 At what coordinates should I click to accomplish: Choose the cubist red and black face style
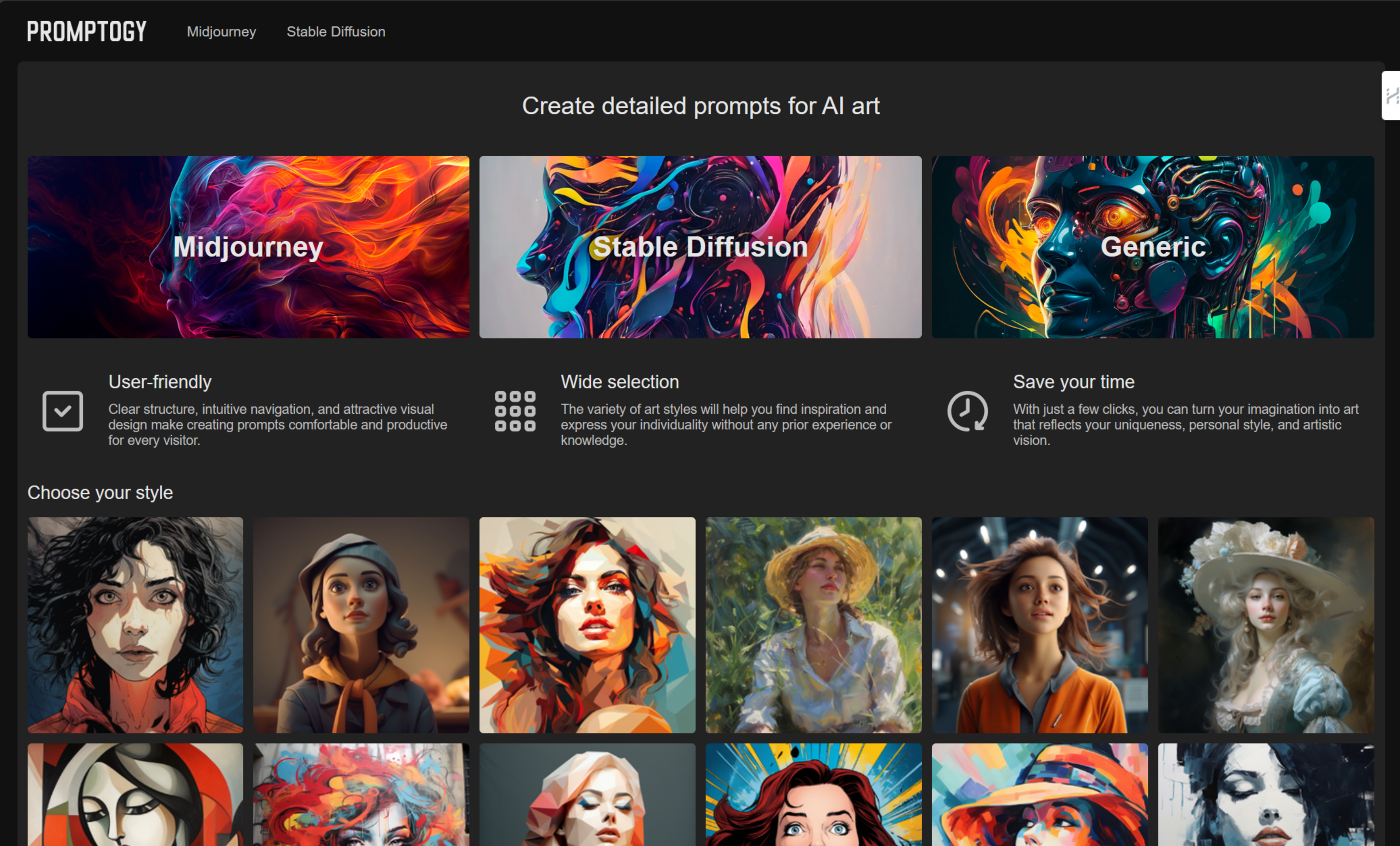(135, 795)
